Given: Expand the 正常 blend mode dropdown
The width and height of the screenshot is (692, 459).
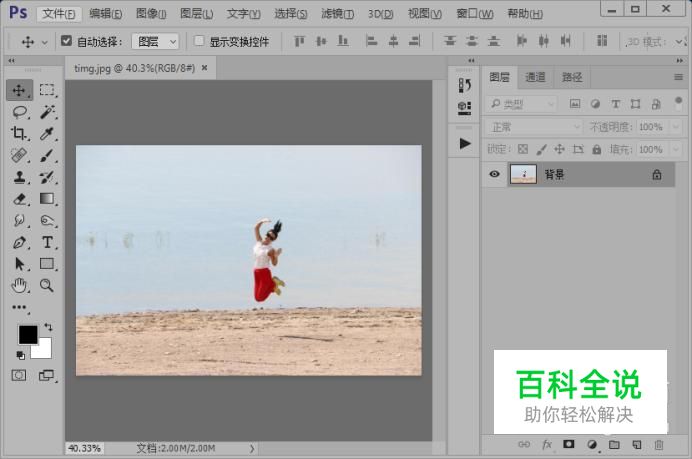Looking at the screenshot, I should (x=534, y=127).
